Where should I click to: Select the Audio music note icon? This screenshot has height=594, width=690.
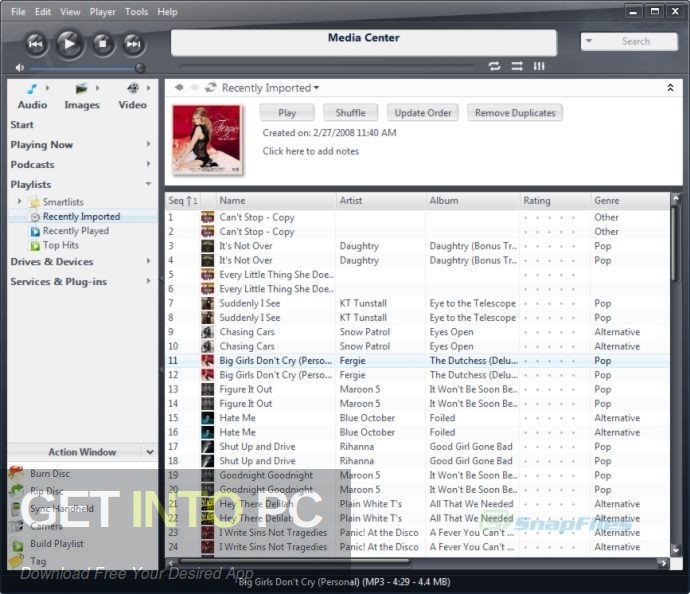[32, 88]
